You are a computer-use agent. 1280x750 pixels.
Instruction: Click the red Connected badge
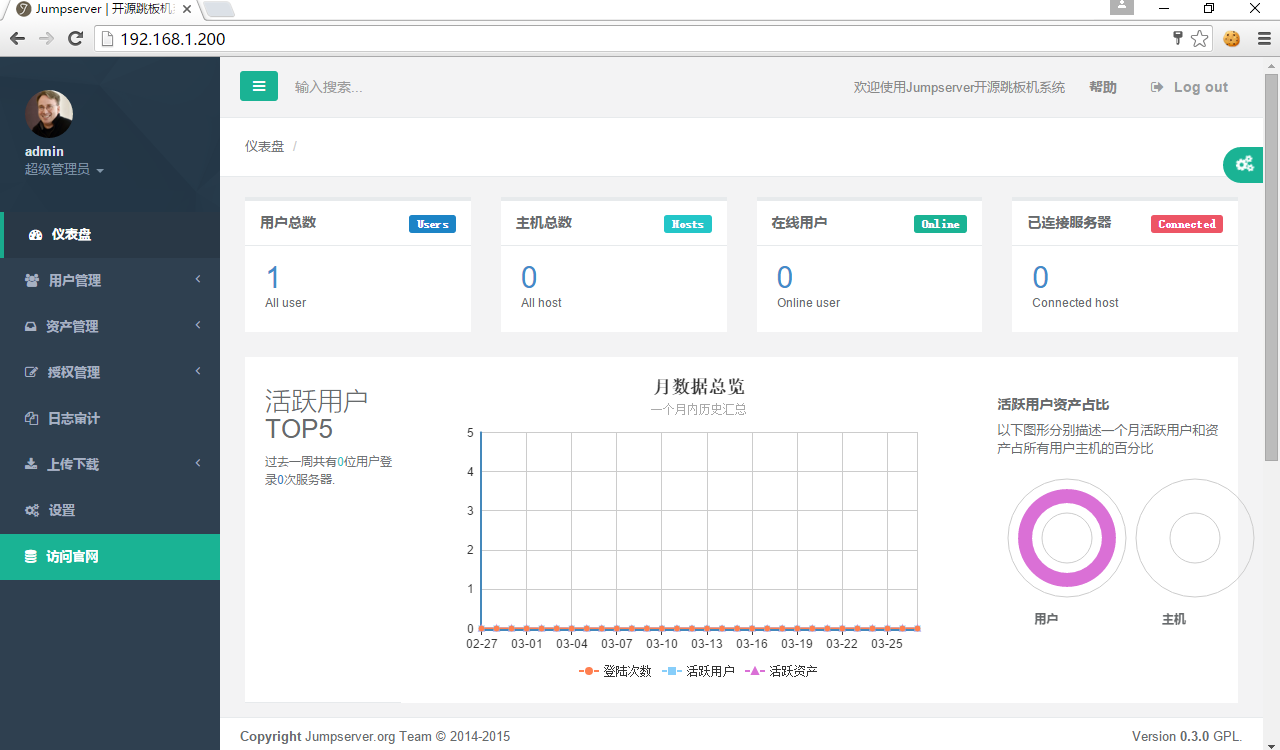[x=1187, y=224]
